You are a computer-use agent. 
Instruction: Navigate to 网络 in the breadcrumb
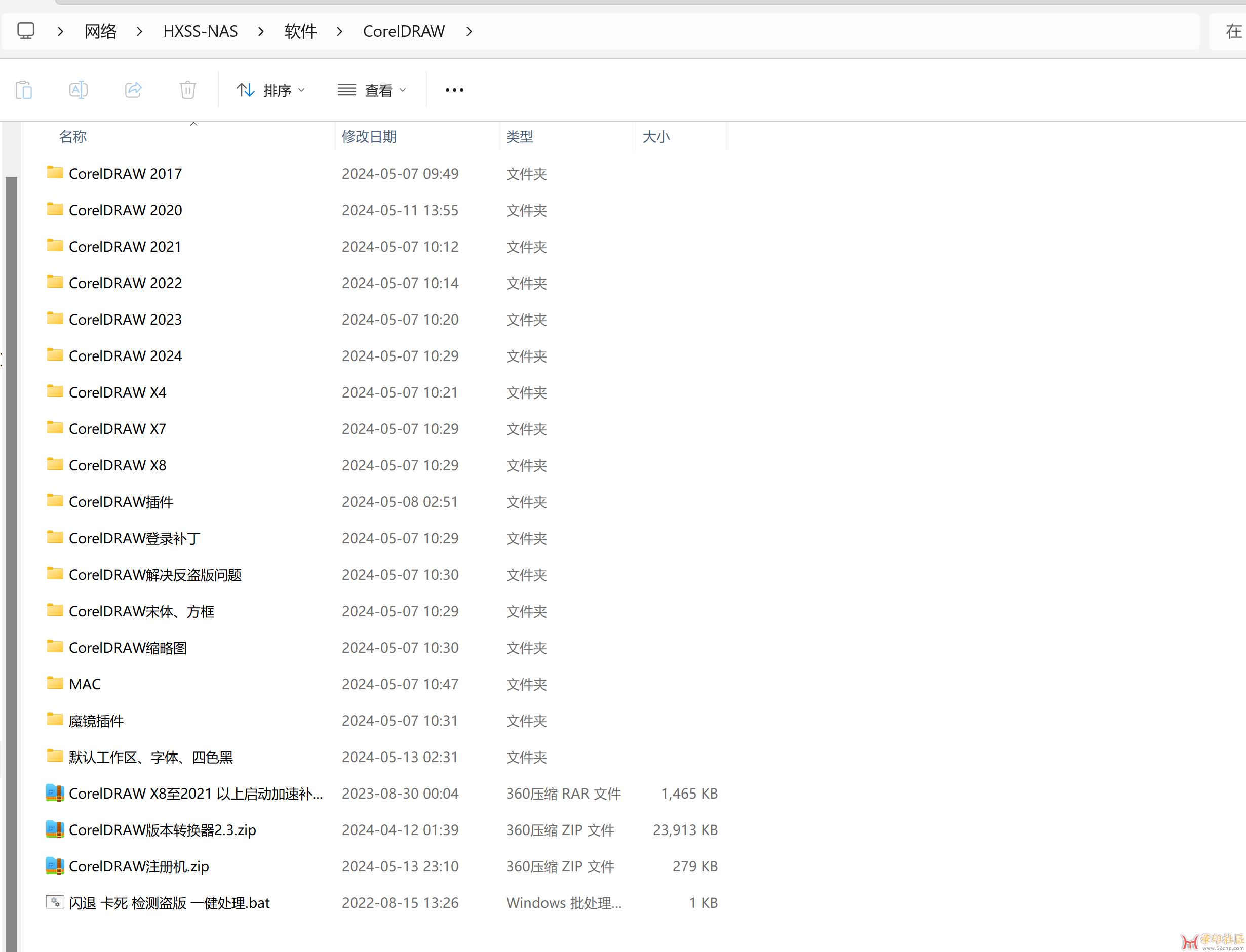pyautogui.click(x=100, y=31)
